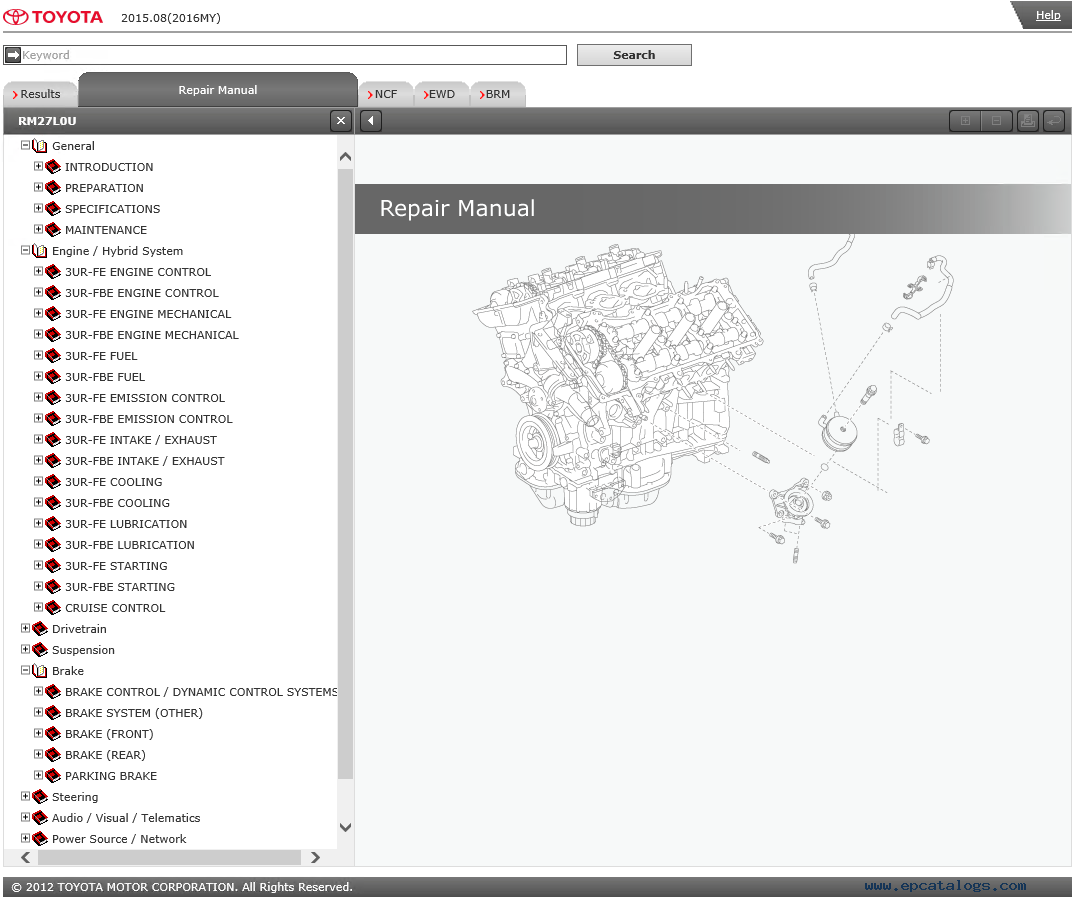Open the BRM tab
Image resolution: width=1077 pixels, height=902 pixels.
(497, 94)
